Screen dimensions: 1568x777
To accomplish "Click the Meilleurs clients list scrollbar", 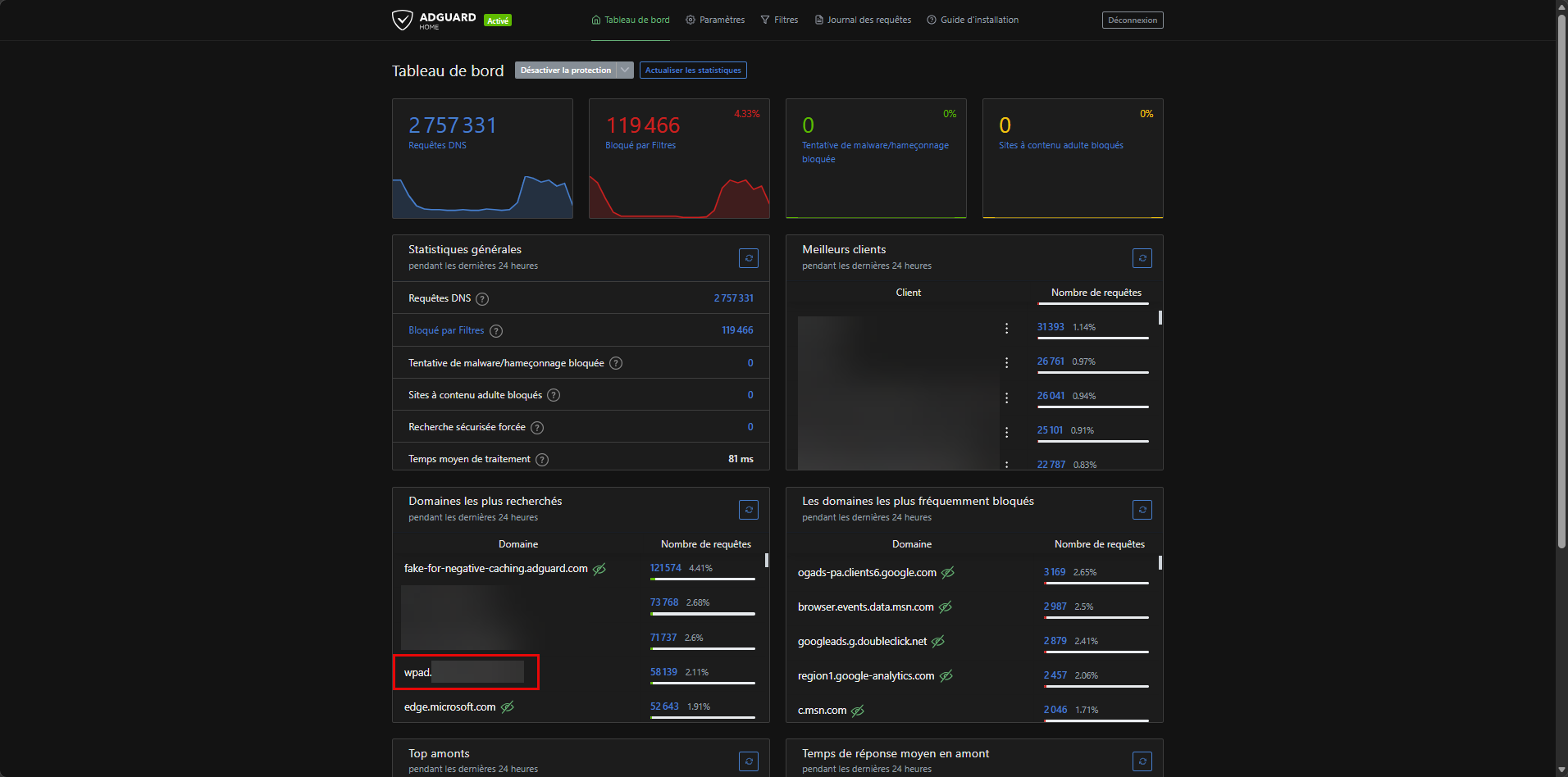I will (x=1160, y=316).
